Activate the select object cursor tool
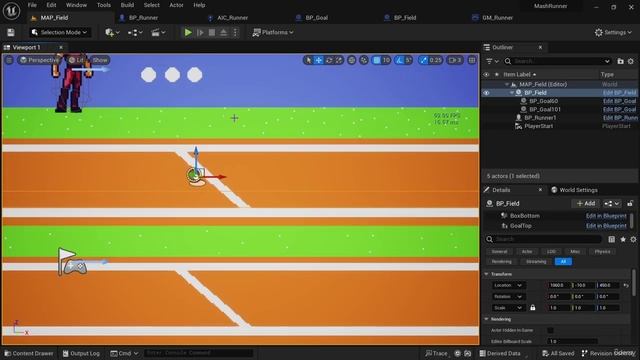The image size is (640, 360). tap(309, 60)
